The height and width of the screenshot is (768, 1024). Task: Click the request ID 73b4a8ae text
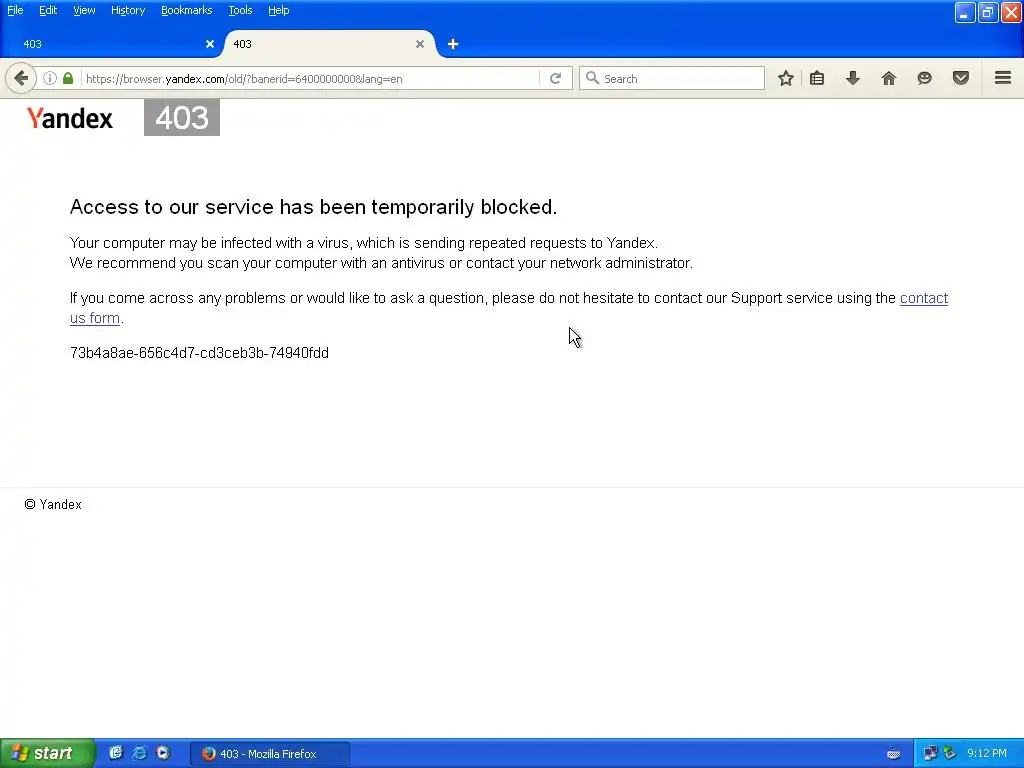199,353
